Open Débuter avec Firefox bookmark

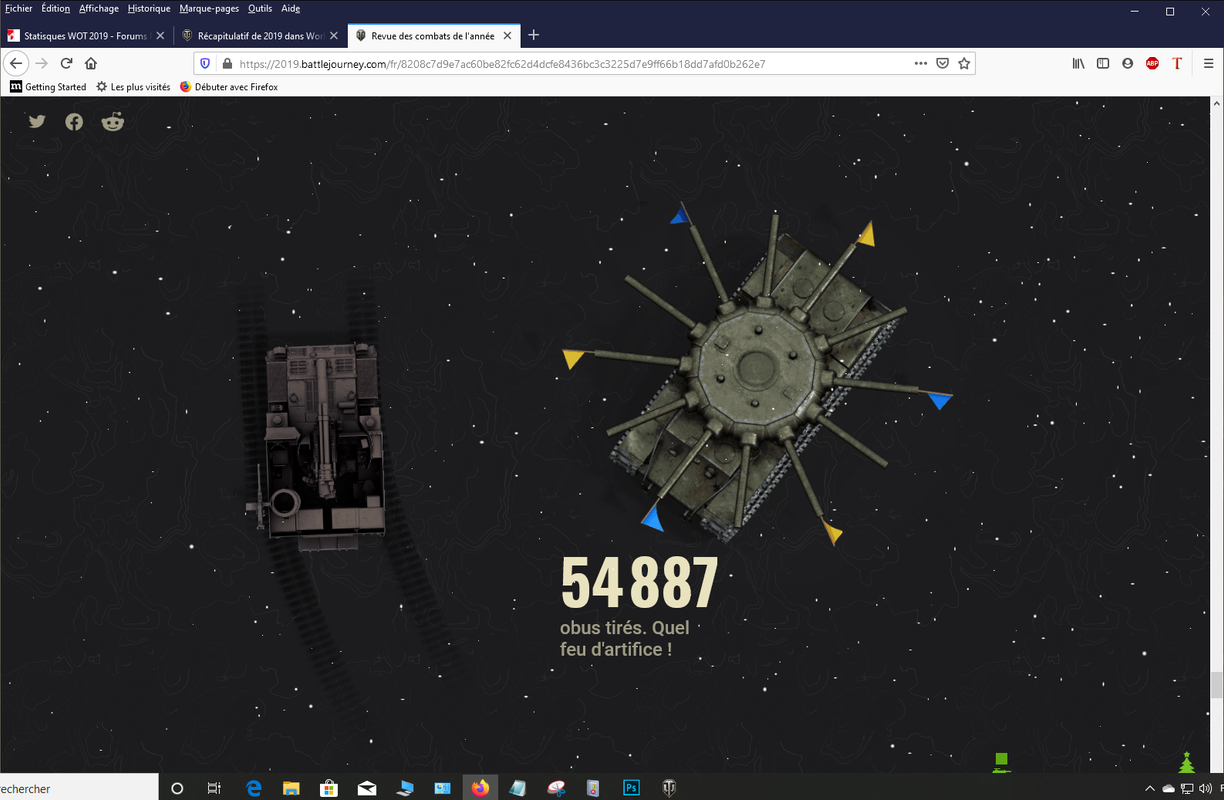click(229, 87)
